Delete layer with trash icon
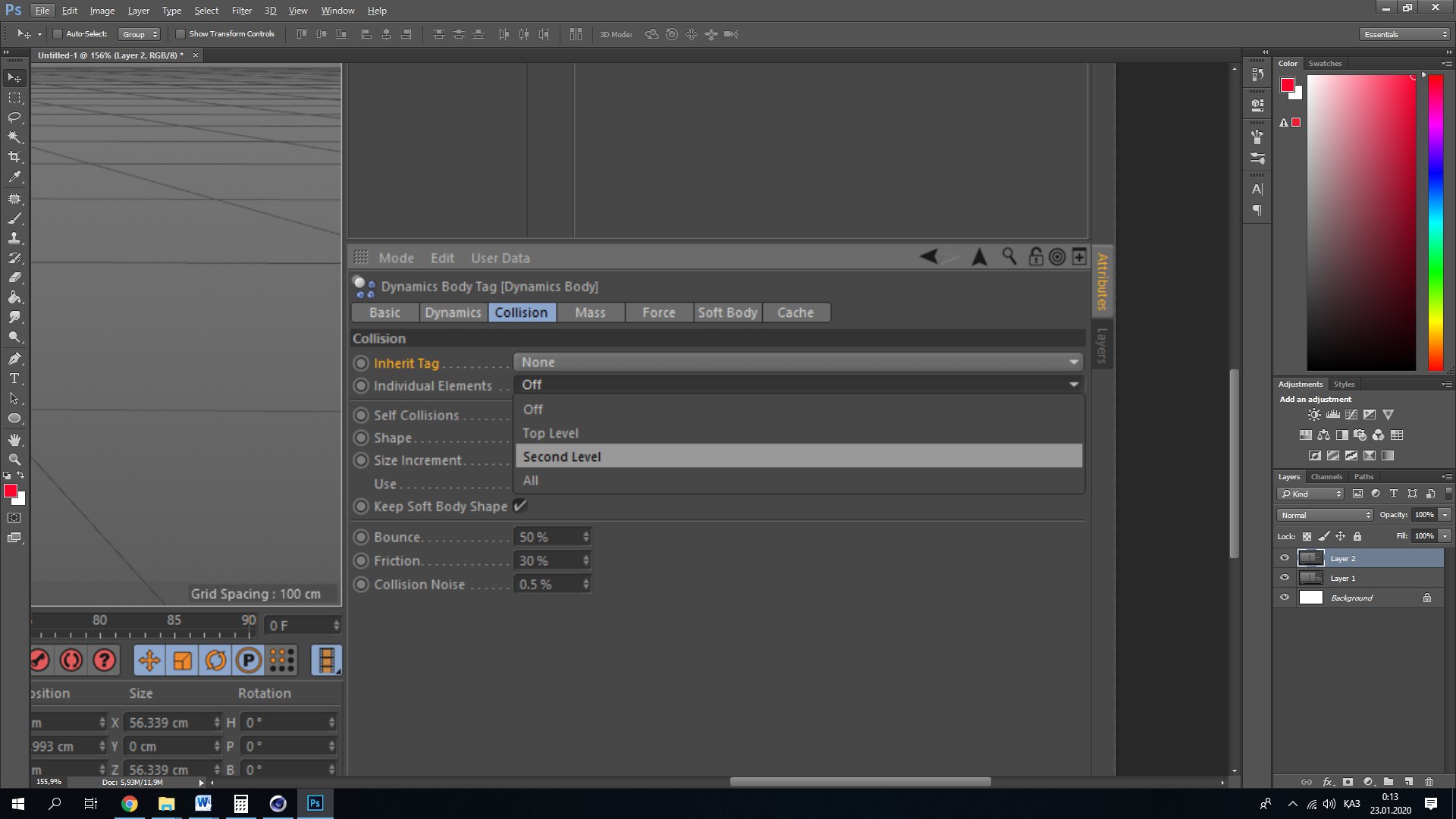The width and height of the screenshot is (1456, 819). (1429, 782)
